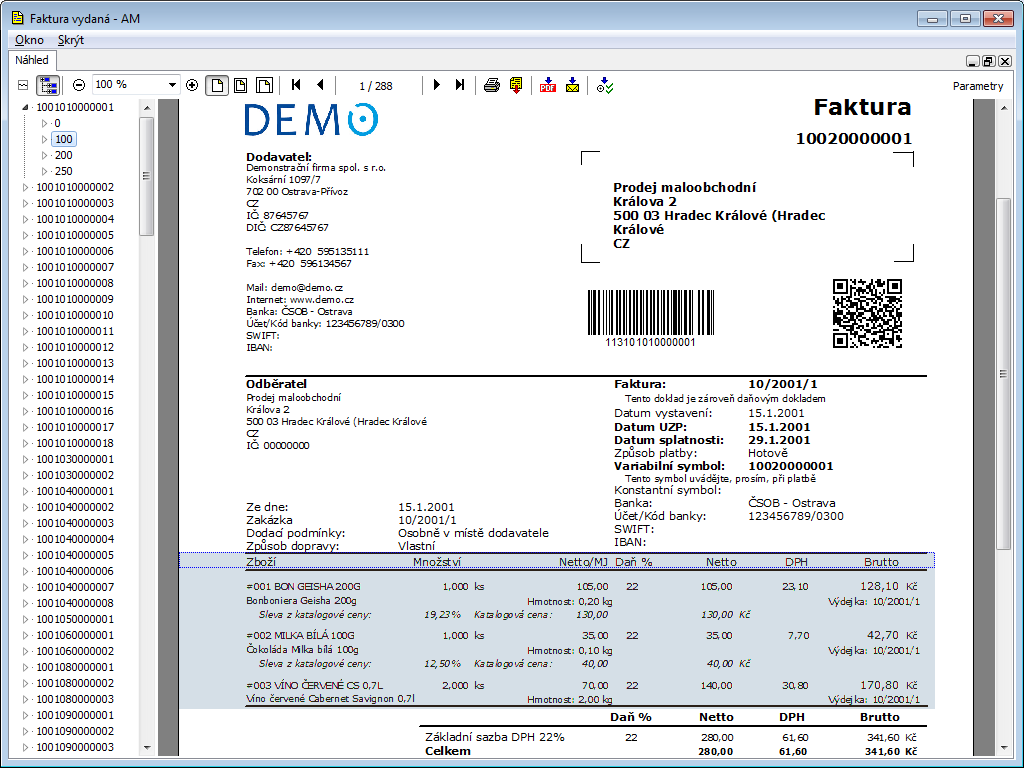The width and height of the screenshot is (1024, 768).
Task: Click the yellow document with red arrow icon
Action: click(x=516, y=86)
